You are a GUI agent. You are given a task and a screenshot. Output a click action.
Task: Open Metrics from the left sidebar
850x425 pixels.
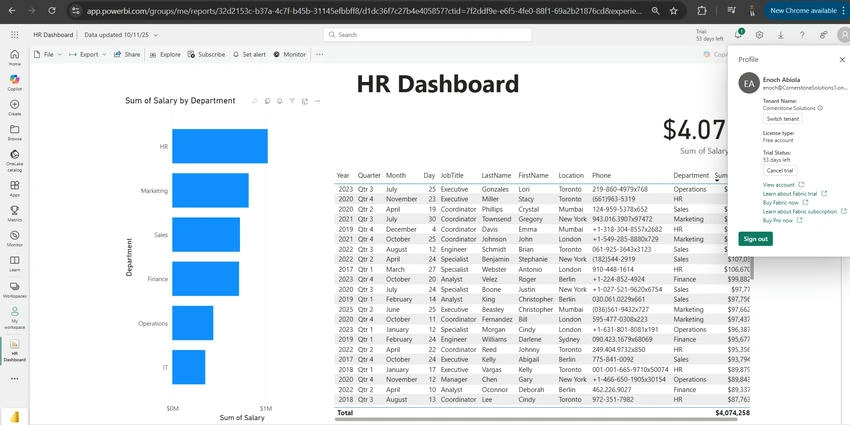click(15, 214)
